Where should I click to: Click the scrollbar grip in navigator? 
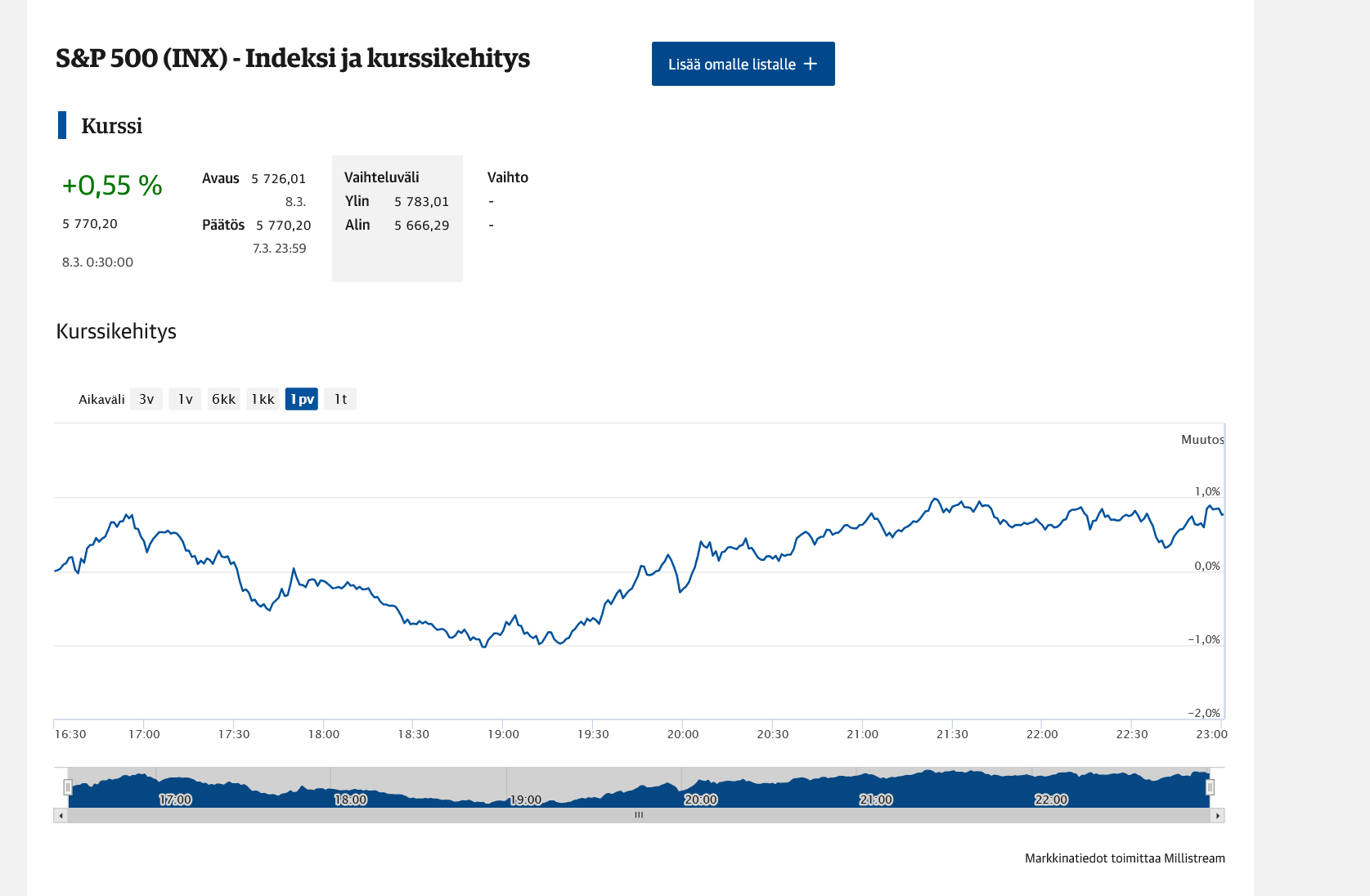(x=639, y=815)
